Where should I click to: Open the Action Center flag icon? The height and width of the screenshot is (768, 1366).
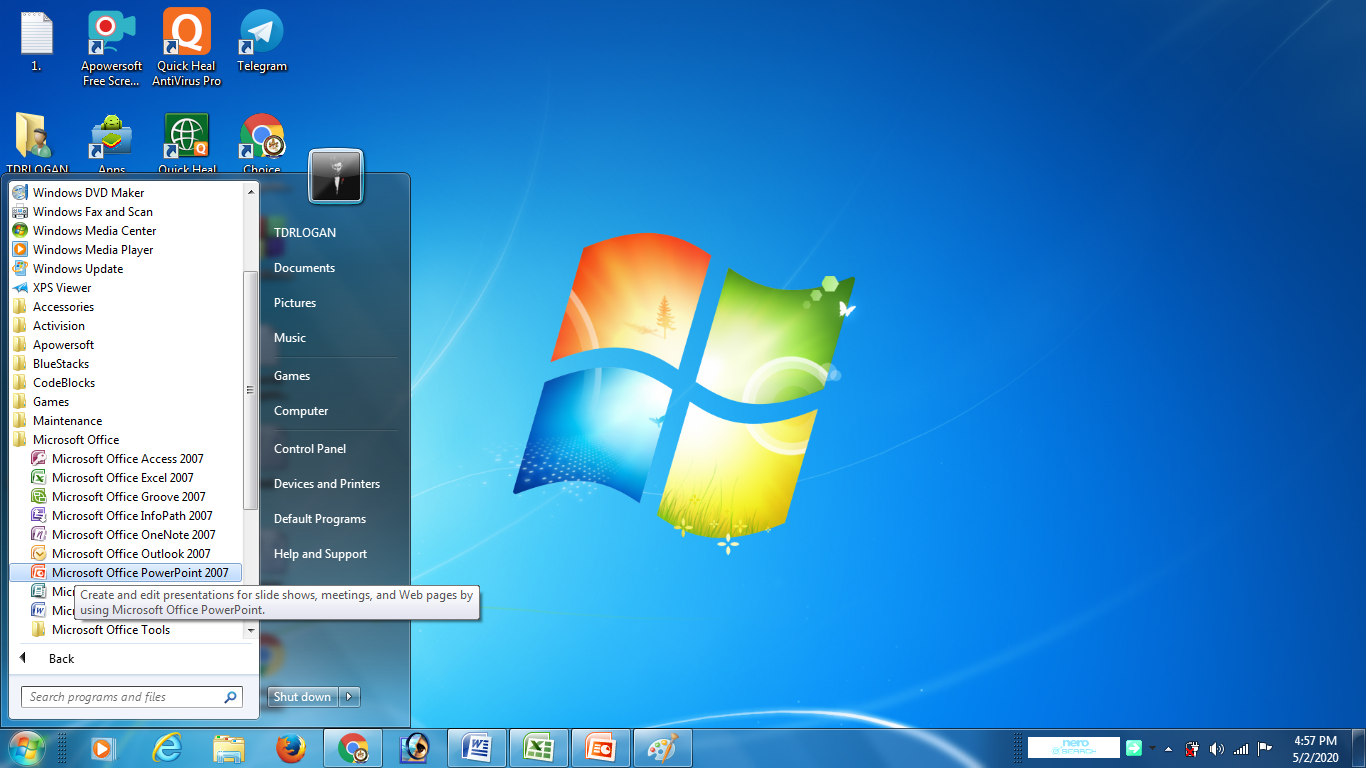pos(1265,748)
